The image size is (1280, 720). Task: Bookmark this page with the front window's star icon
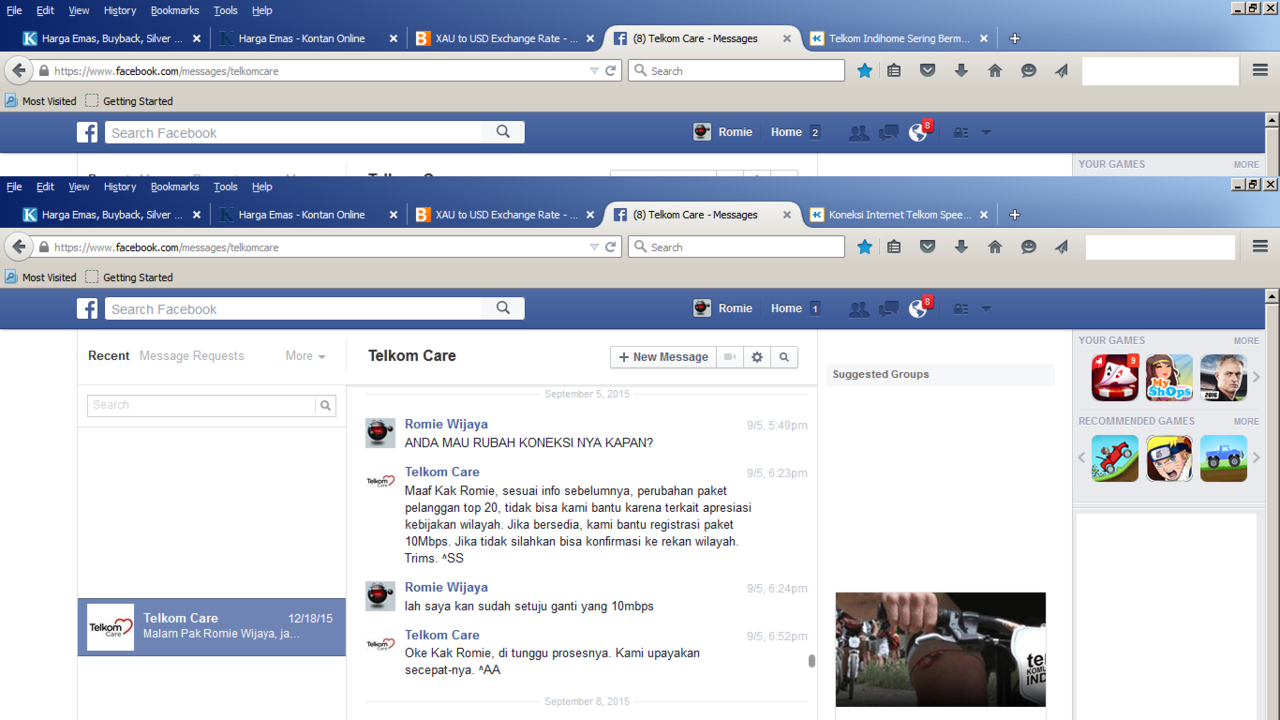coord(865,247)
